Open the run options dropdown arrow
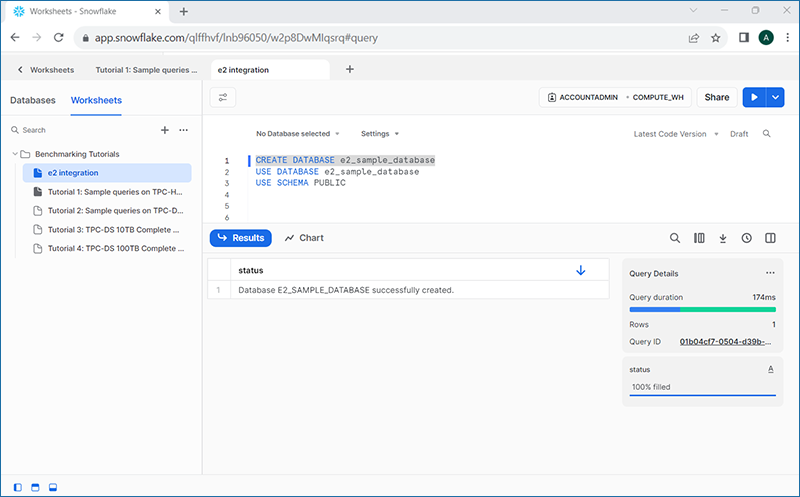The width and height of the screenshot is (800, 497). [776, 97]
